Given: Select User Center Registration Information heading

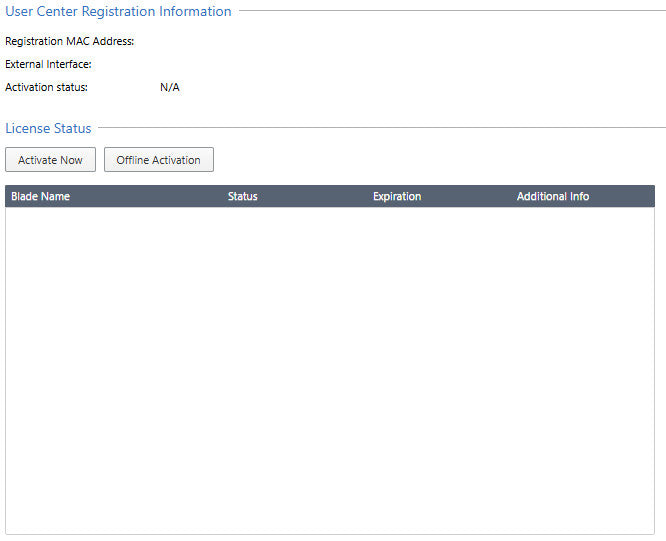Looking at the screenshot, I should pyautogui.click(x=118, y=11).
